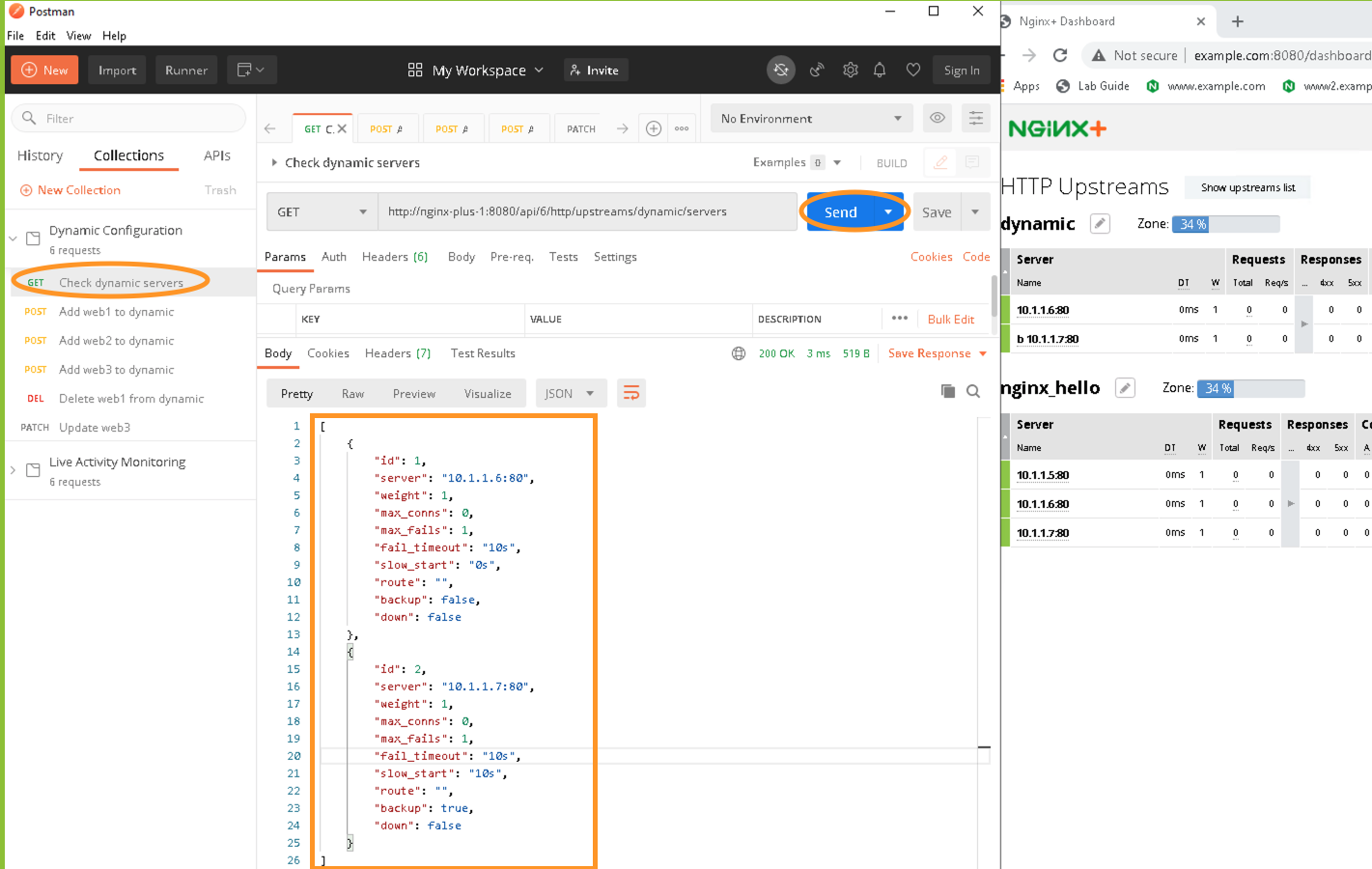Click the collections Filter search field
This screenshot has width=1372, height=869.
coord(128,118)
